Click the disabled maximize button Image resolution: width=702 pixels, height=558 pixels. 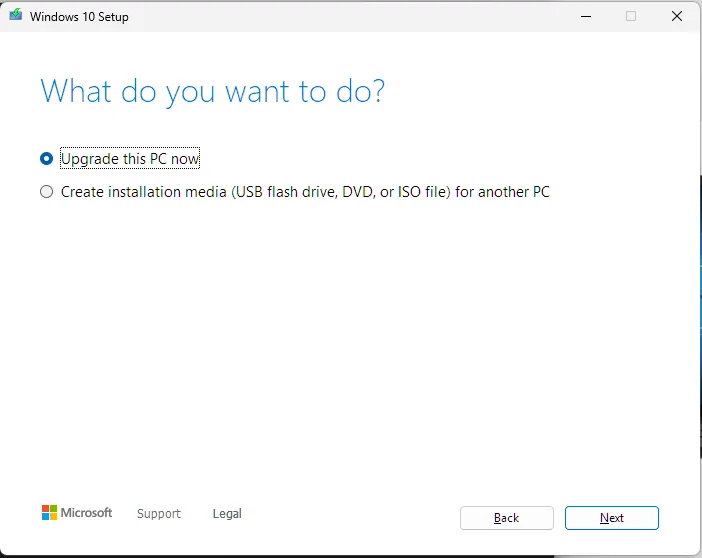coord(631,17)
